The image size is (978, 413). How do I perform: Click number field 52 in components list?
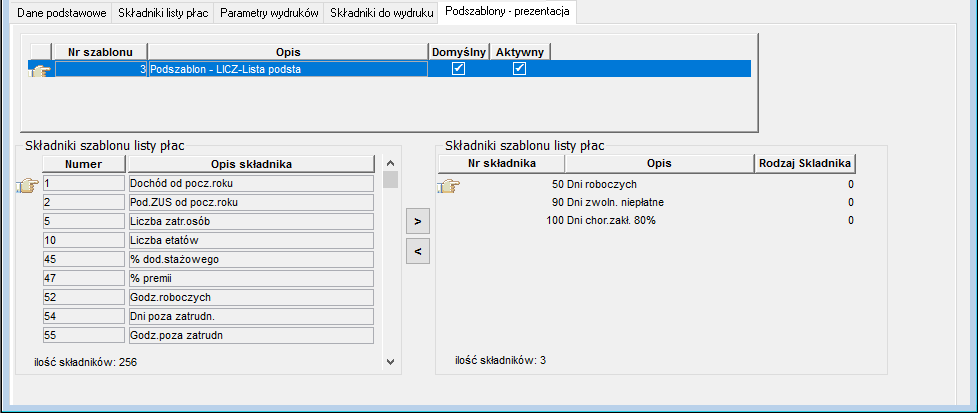point(84,298)
